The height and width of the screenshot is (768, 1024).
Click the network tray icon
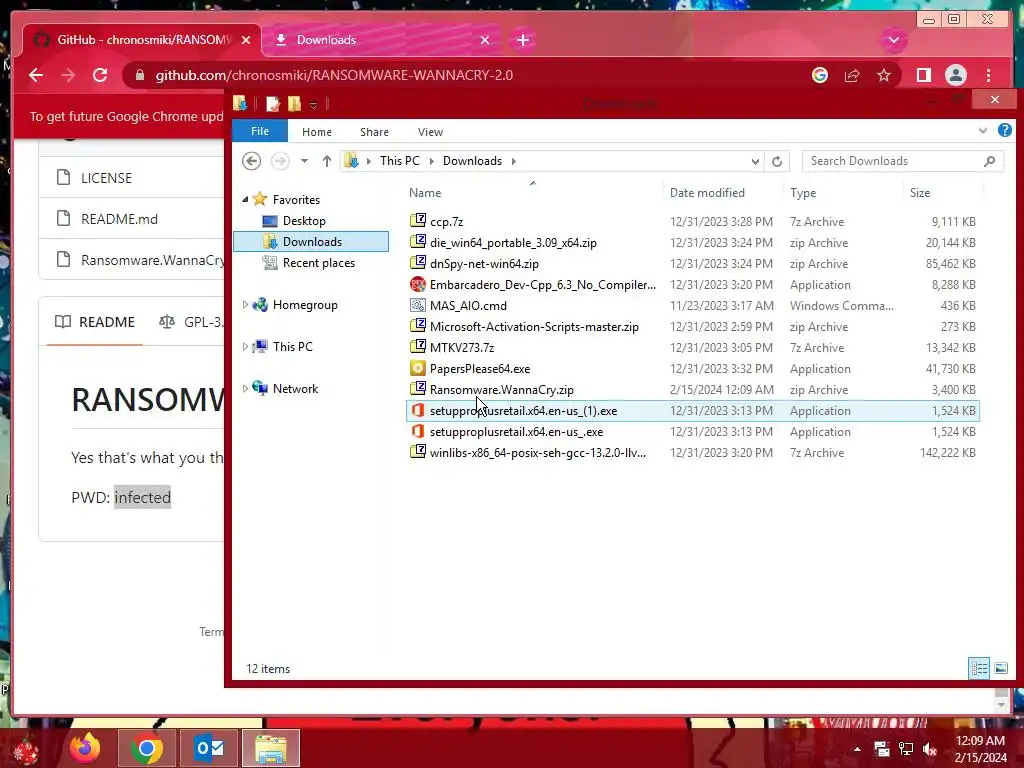[x=906, y=749]
